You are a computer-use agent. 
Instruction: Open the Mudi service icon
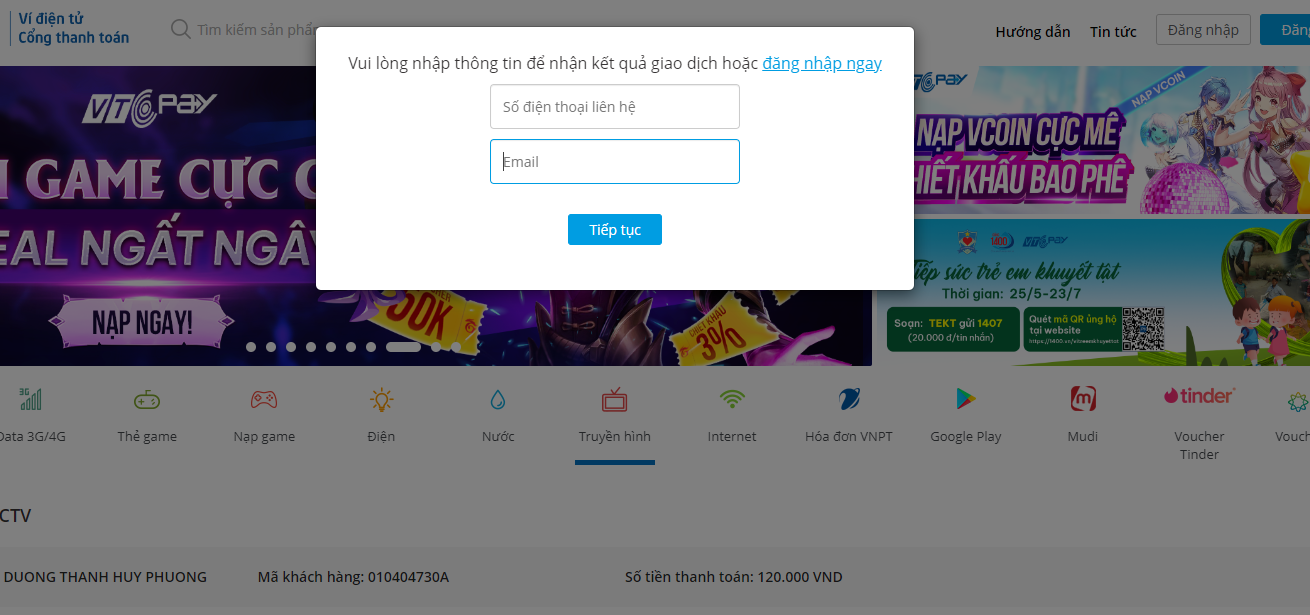pyautogui.click(x=1083, y=399)
